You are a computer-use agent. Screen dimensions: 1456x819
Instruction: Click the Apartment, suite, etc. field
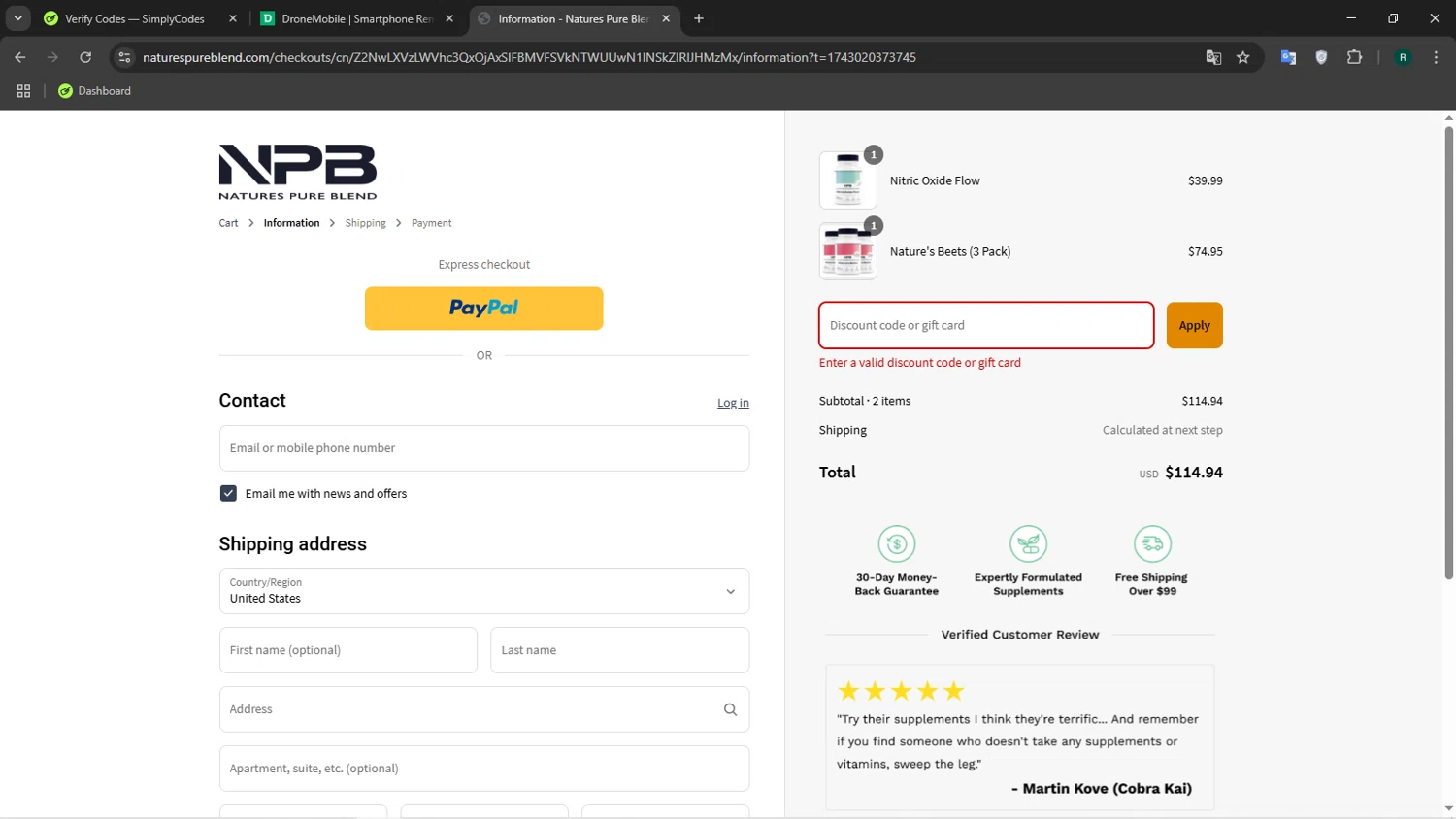coord(483,769)
